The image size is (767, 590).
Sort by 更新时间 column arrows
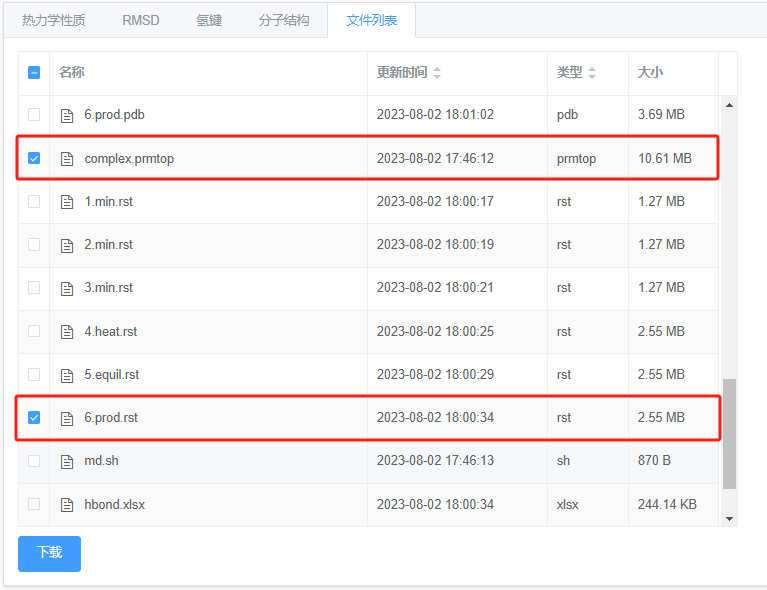[437, 73]
